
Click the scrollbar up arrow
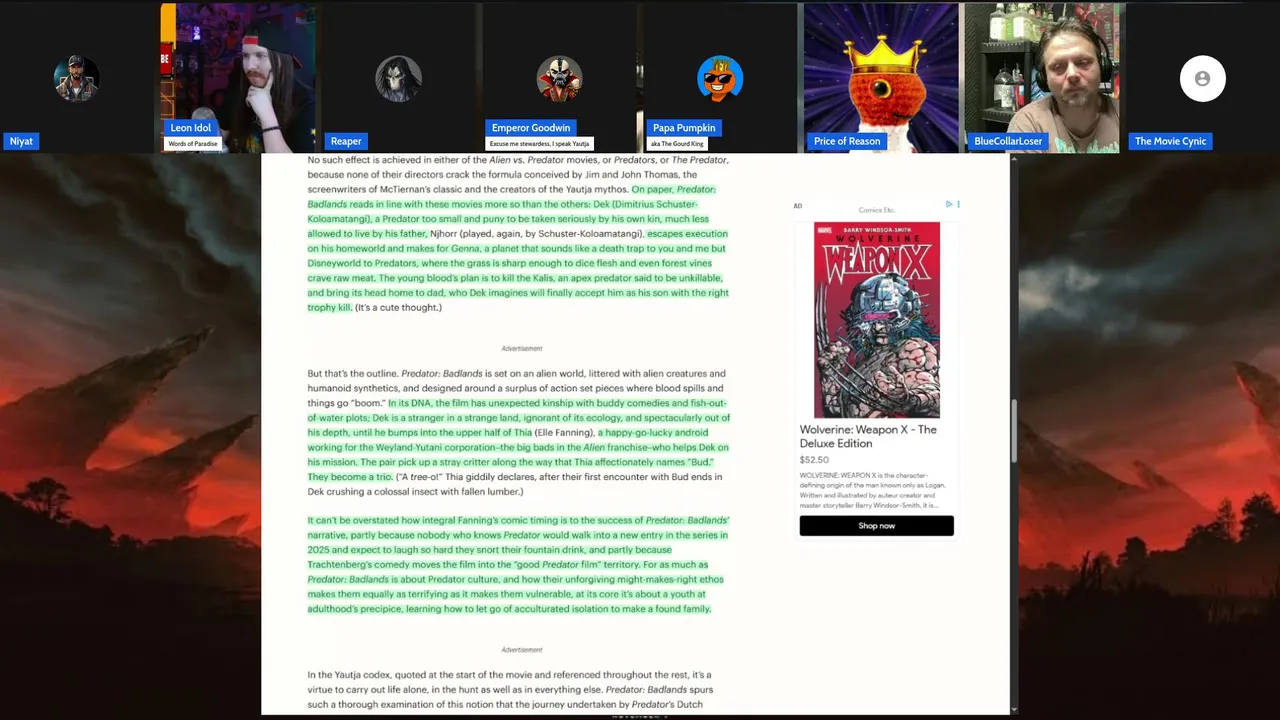(x=1014, y=159)
